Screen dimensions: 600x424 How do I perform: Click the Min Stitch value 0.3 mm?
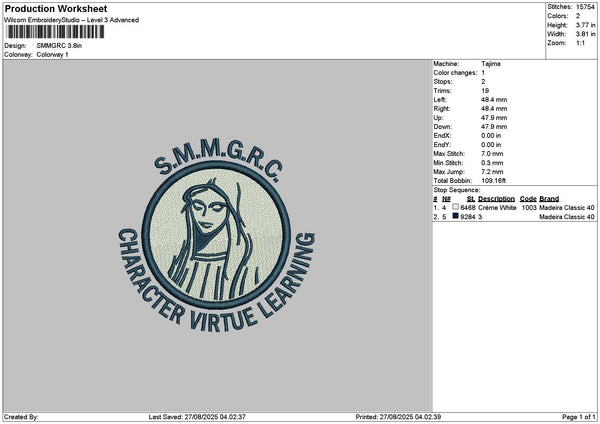[x=492, y=163]
